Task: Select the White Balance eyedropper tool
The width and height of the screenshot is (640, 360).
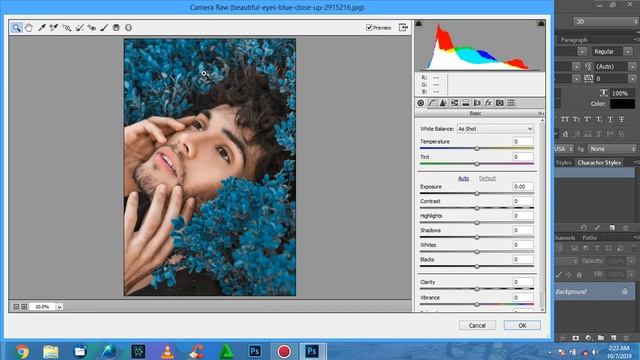Action: pyautogui.click(x=41, y=28)
